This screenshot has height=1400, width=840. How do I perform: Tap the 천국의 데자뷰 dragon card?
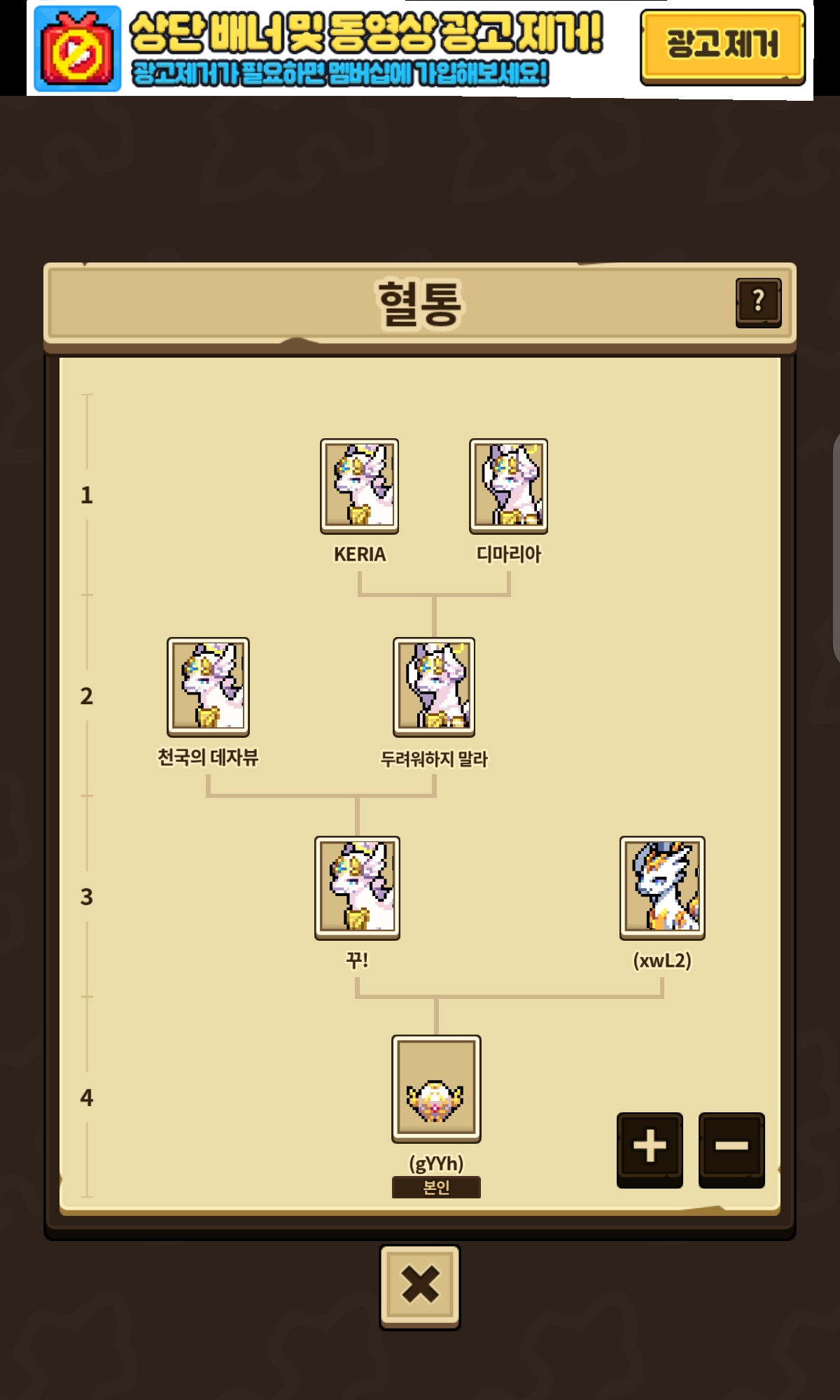(x=208, y=687)
